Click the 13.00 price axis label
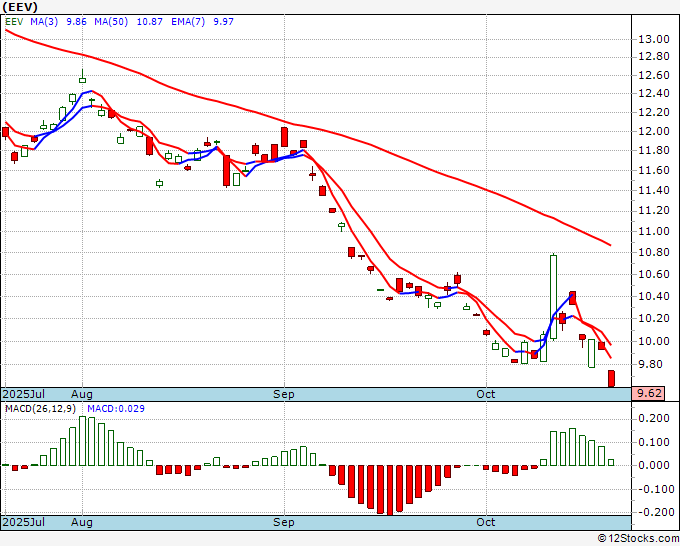 pos(654,39)
